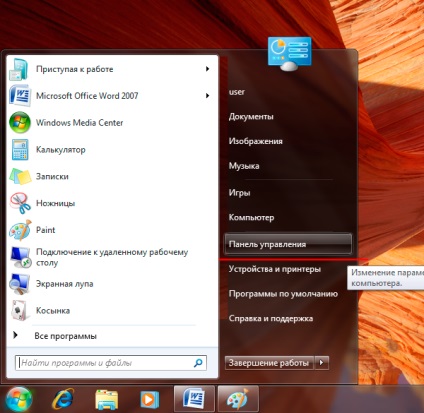
Task: Click the Косынка label
Action: [x=53, y=311]
